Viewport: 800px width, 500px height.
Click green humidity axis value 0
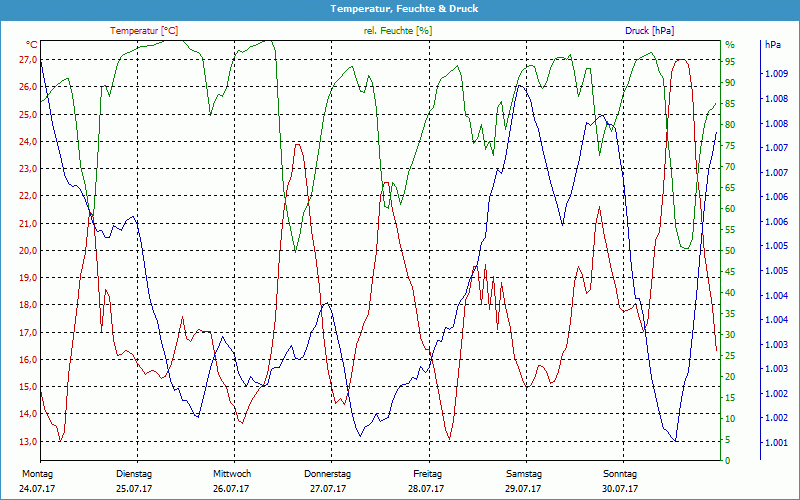pos(728,461)
